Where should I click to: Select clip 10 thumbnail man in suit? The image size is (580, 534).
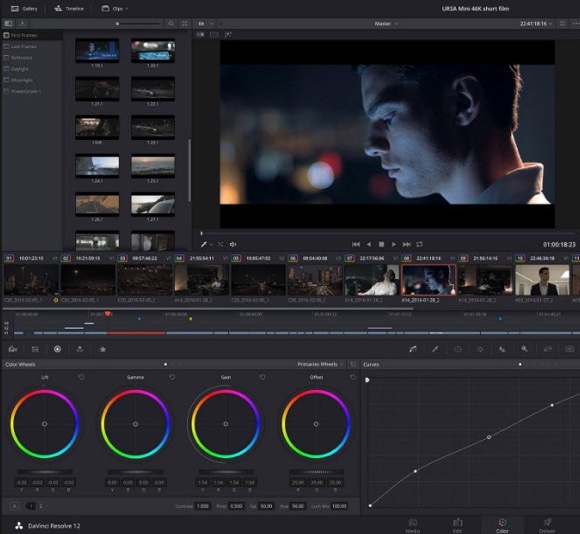point(542,280)
